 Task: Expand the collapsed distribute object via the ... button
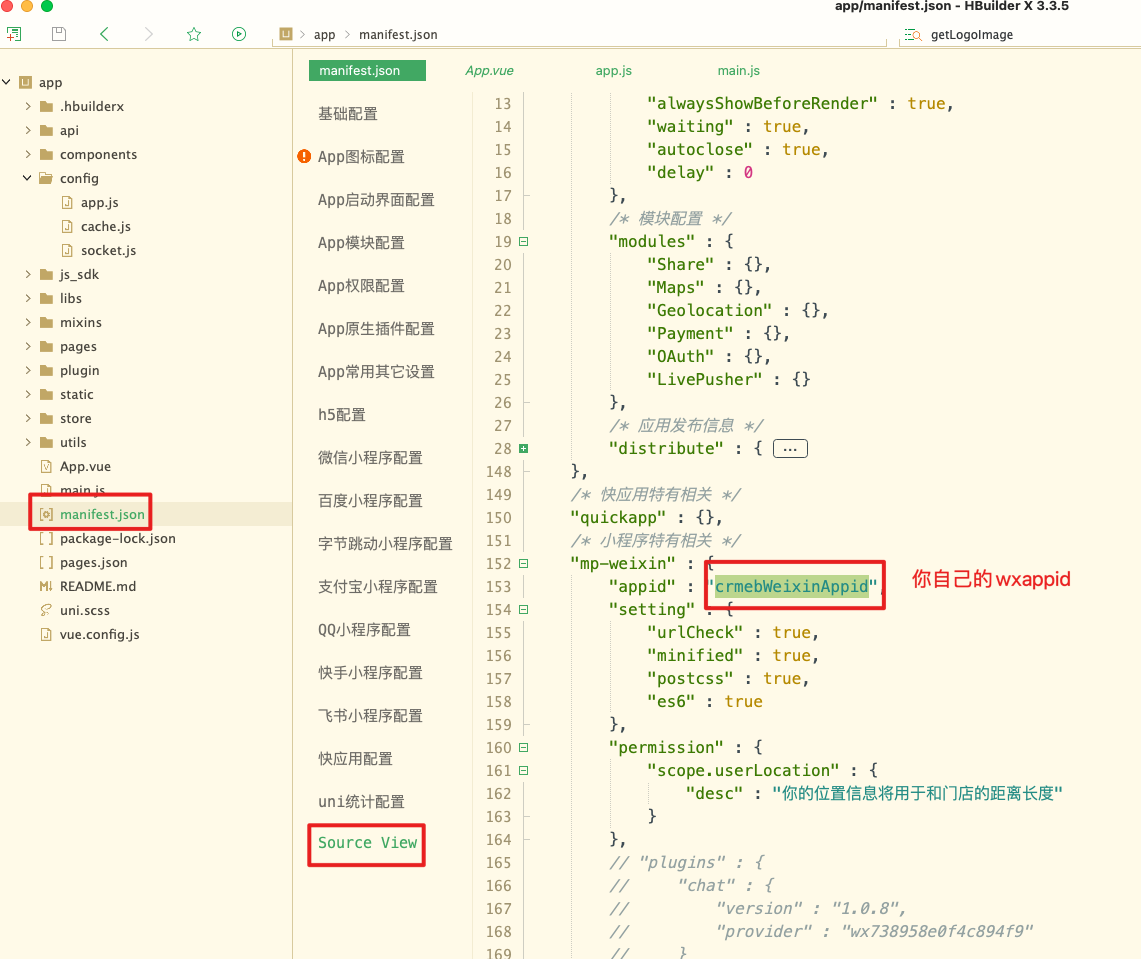790,448
